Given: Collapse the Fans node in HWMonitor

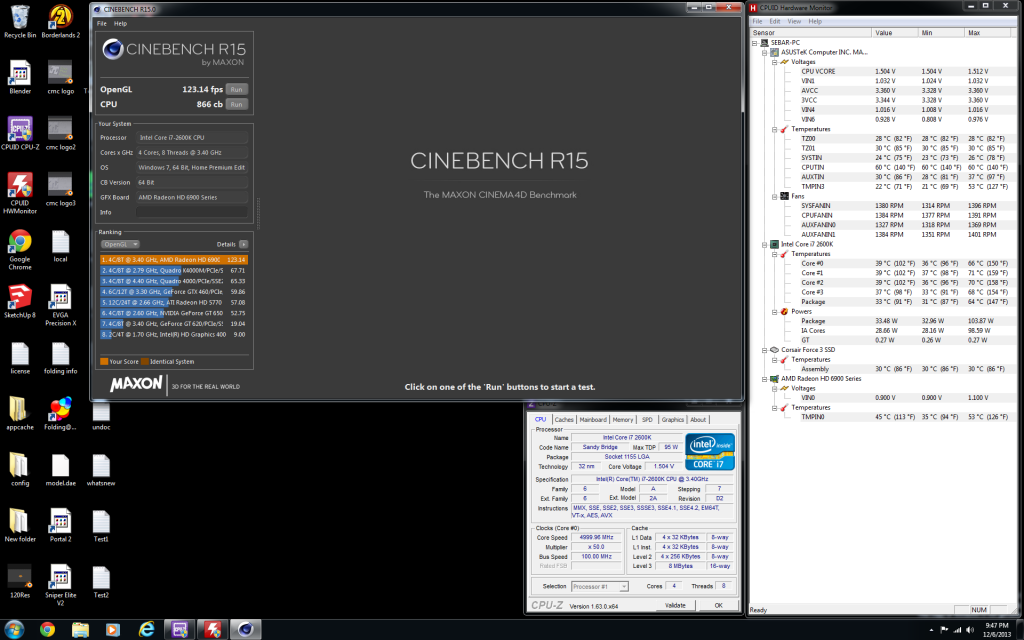Looking at the screenshot, I should 775,197.
